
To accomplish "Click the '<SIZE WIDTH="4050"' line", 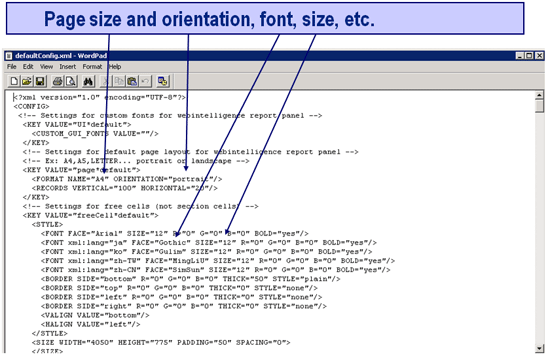I will 161,342.
